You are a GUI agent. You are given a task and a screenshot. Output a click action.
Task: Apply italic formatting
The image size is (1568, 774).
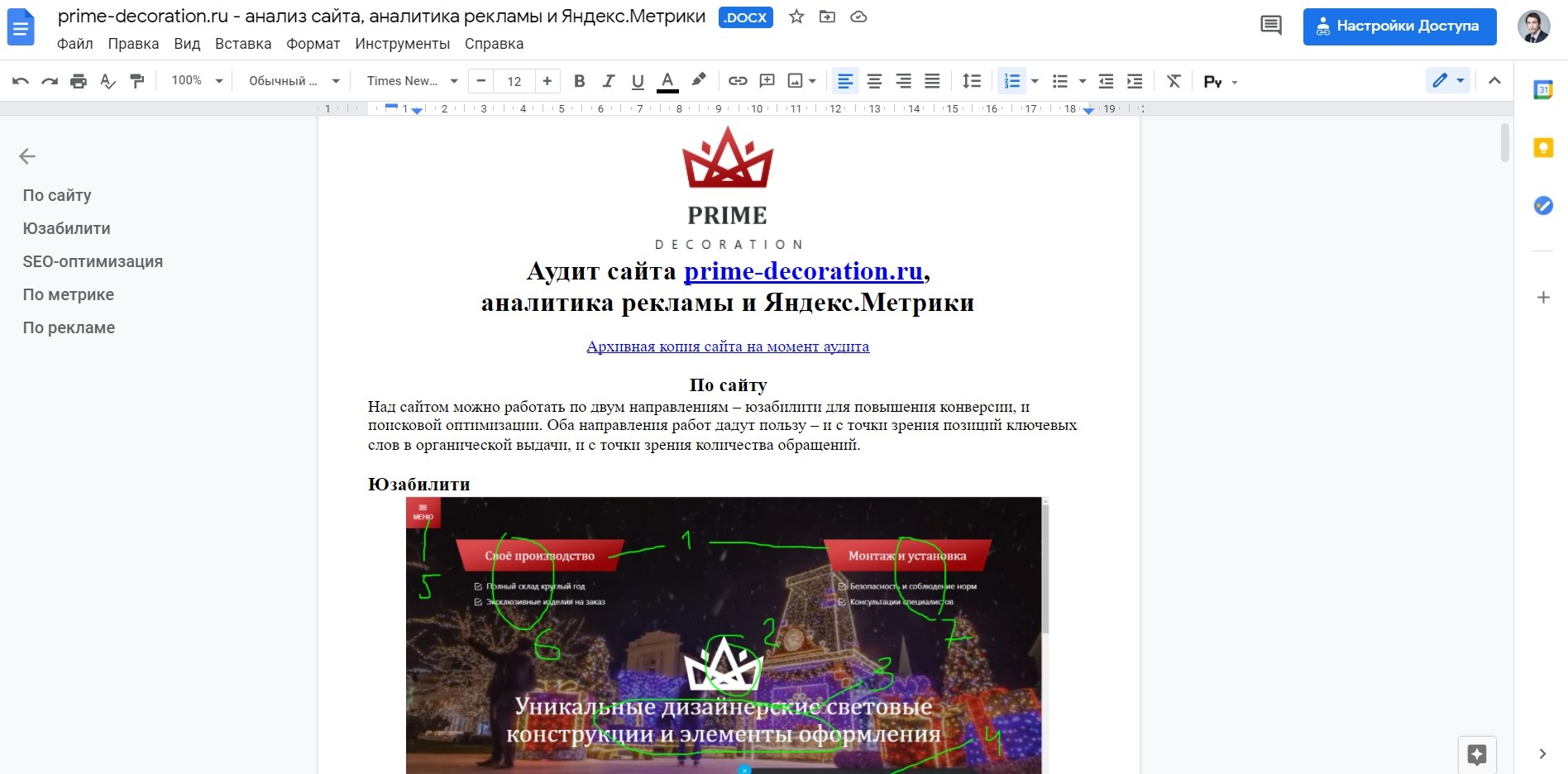[609, 81]
